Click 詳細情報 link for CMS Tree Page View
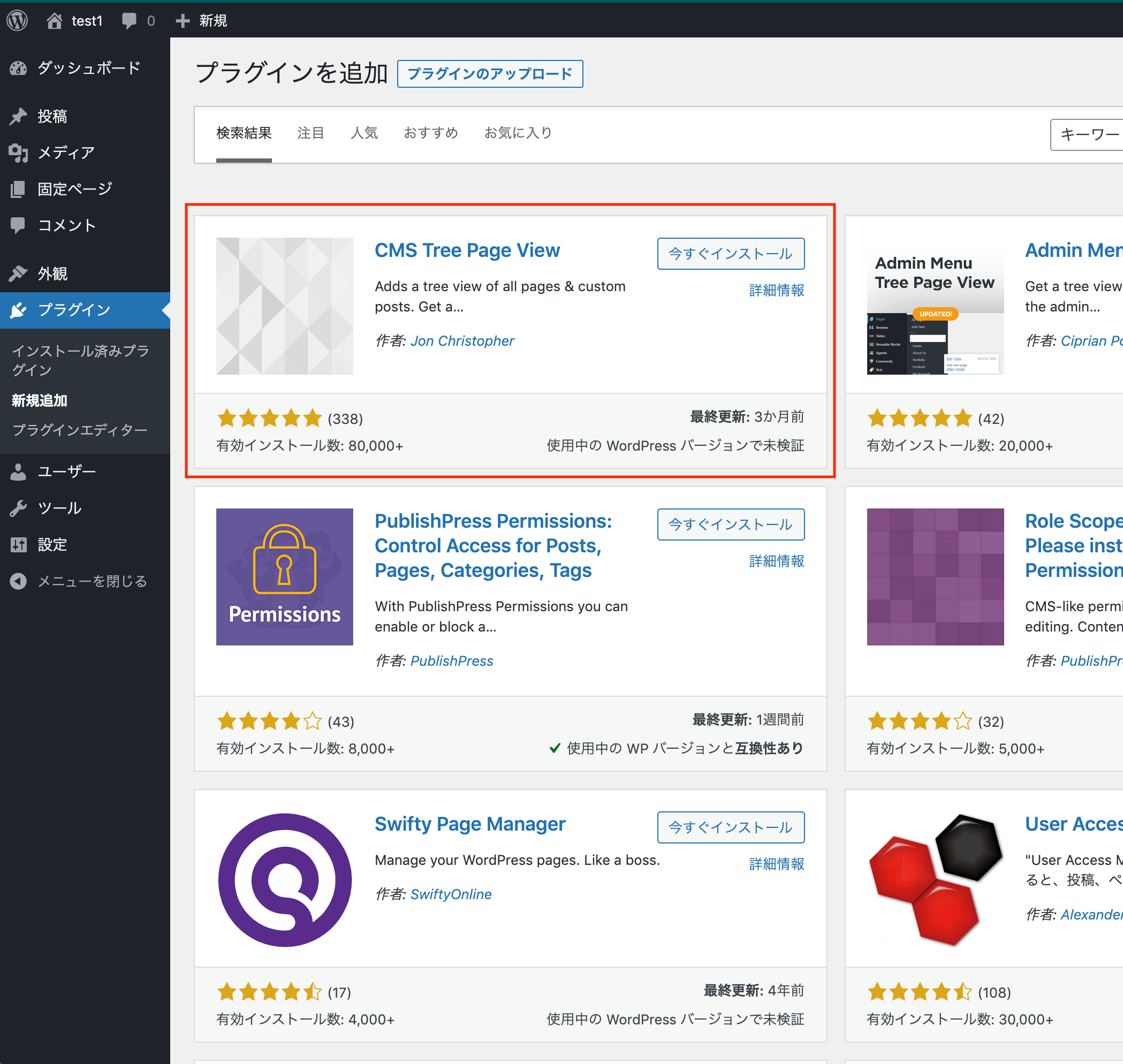The image size is (1123, 1064). pos(775,290)
